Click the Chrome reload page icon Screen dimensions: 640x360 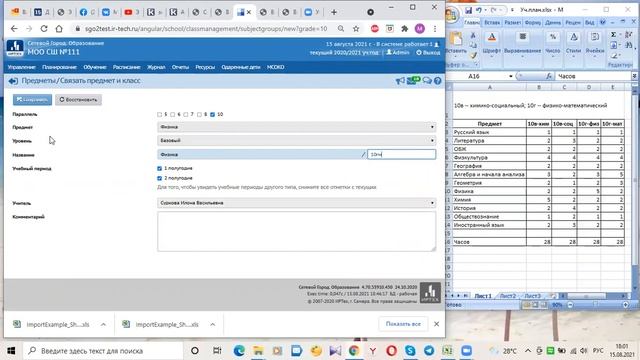44,29
